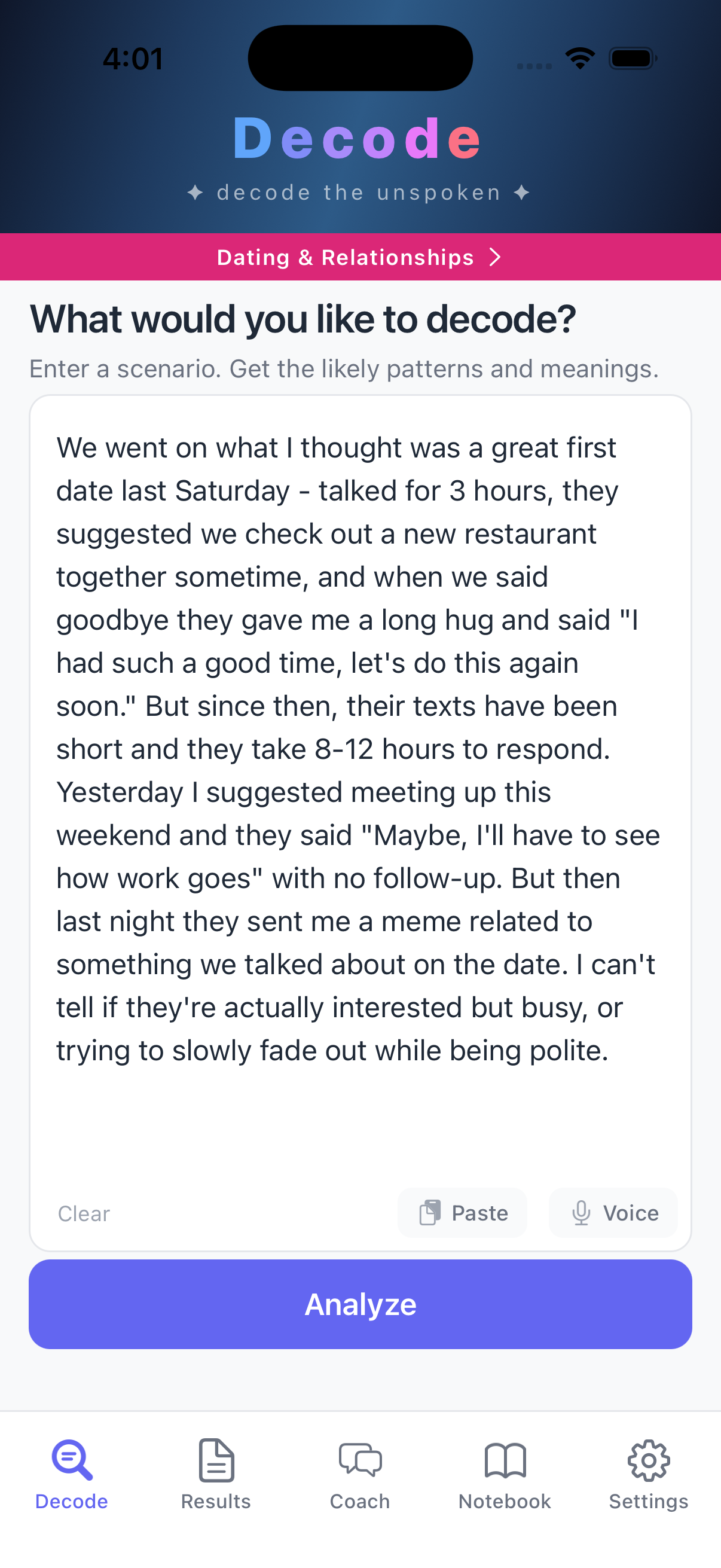Tap the Decode app title header
Viewport: 721px width, 1568px height.
(x=358, y=139)
